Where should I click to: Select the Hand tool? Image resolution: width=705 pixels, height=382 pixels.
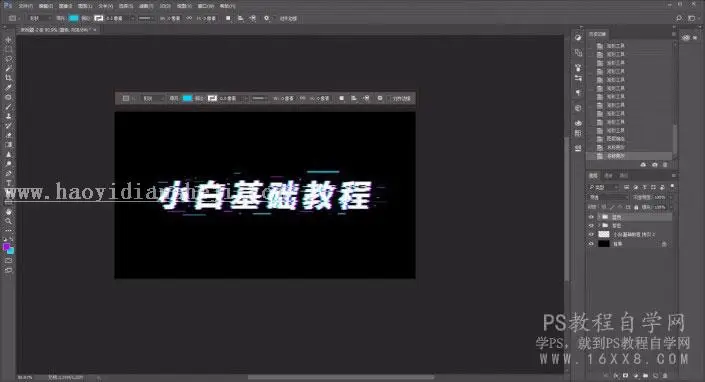[9, 212]
